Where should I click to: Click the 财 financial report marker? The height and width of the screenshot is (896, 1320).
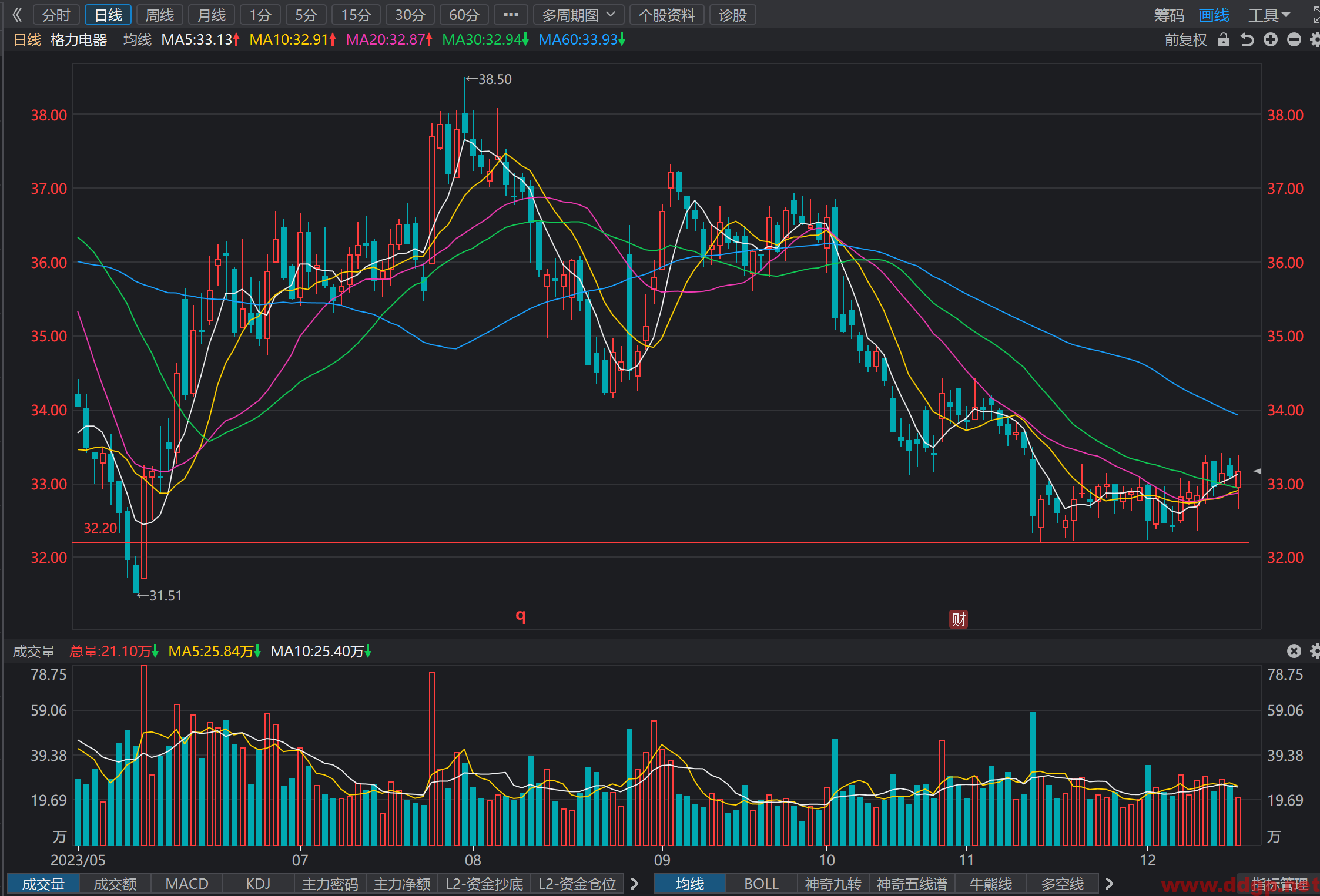959,619
